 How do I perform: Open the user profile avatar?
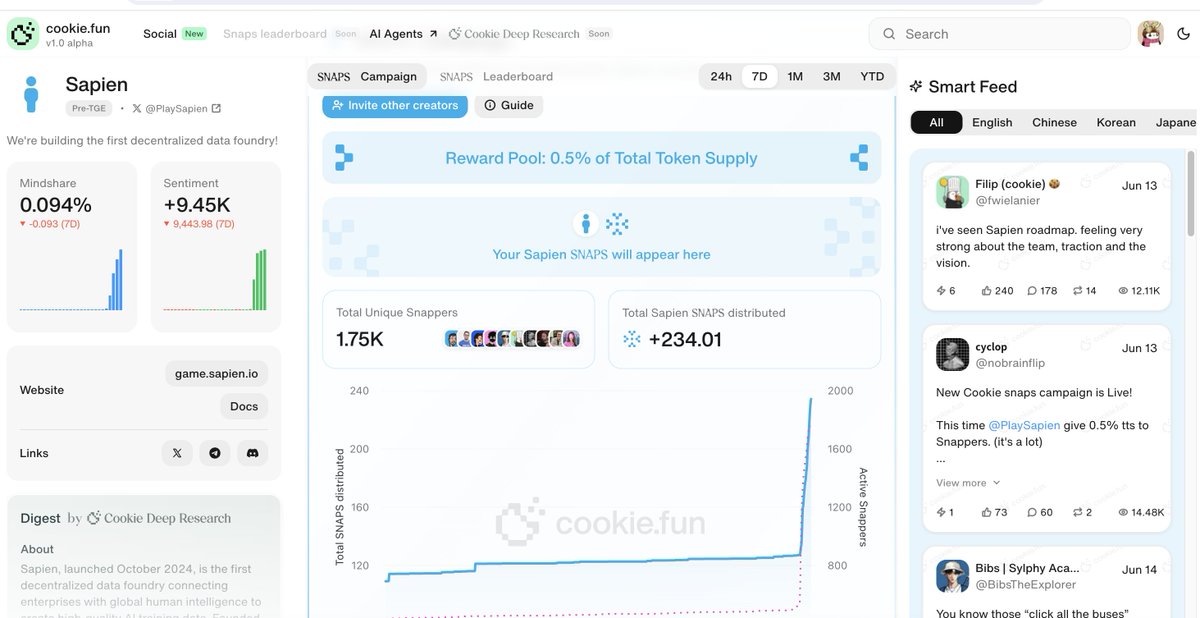coord(1151,34)
